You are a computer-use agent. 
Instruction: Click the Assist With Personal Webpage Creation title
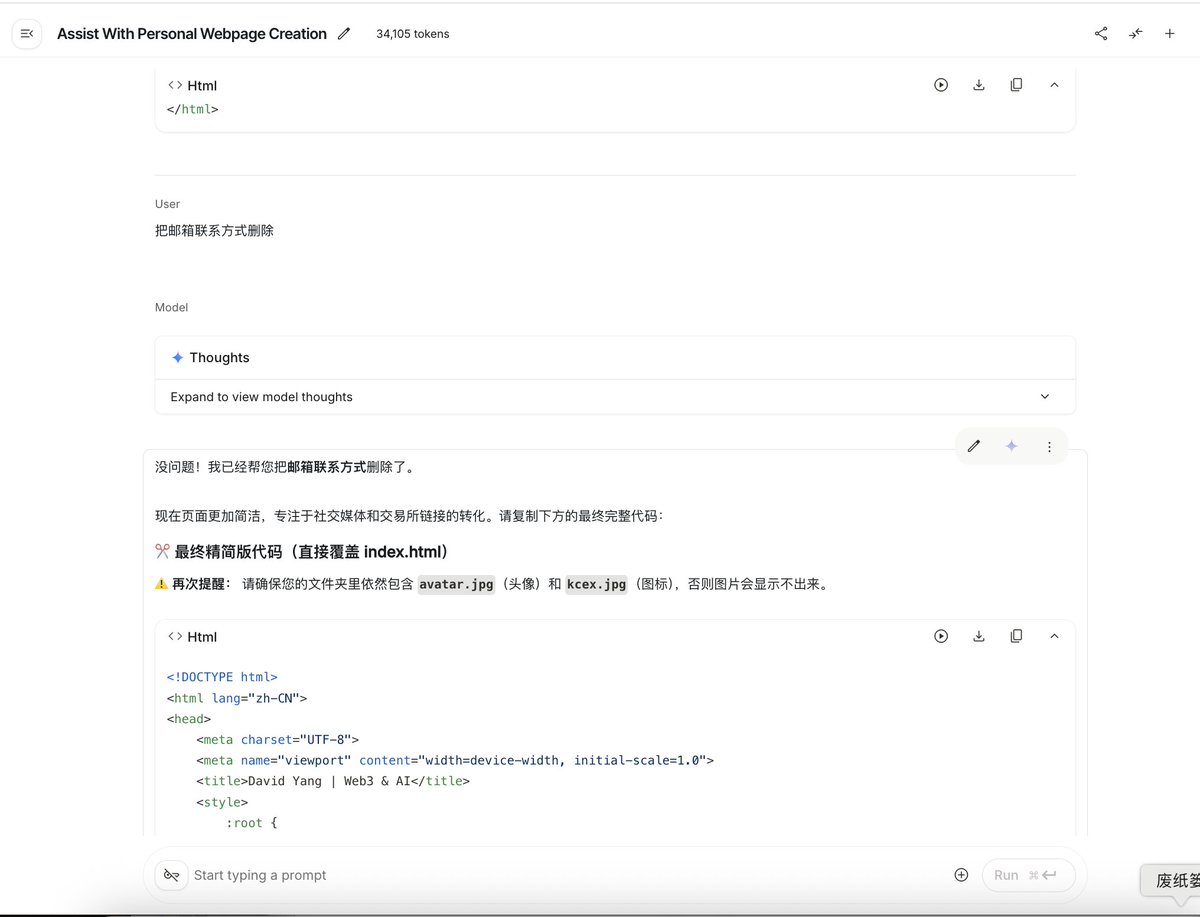[x=192, y=34]
